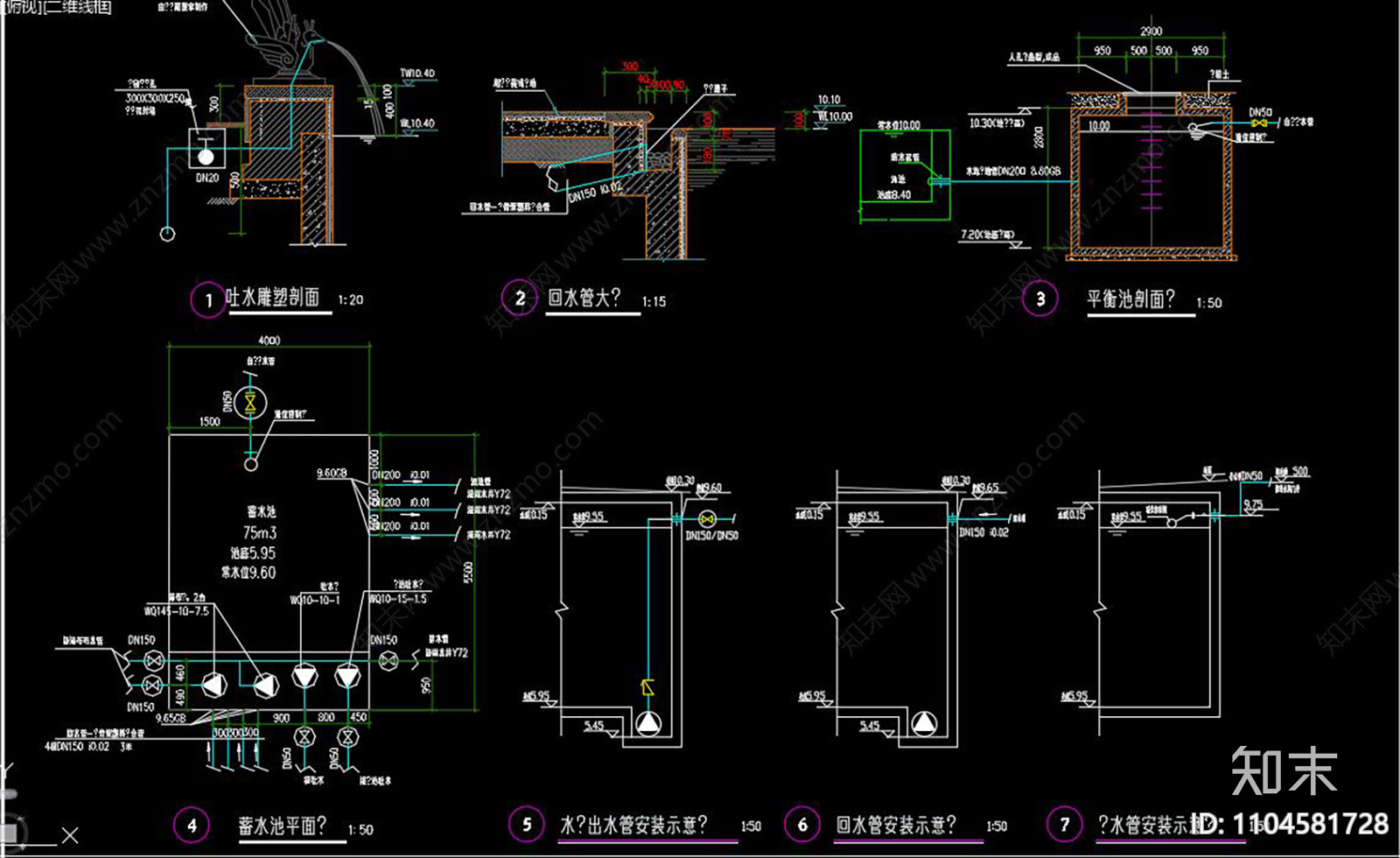This screenshot has height=858, width=1400.
Task: Select the red 300 dimension in detail 2
Action: 630,67
